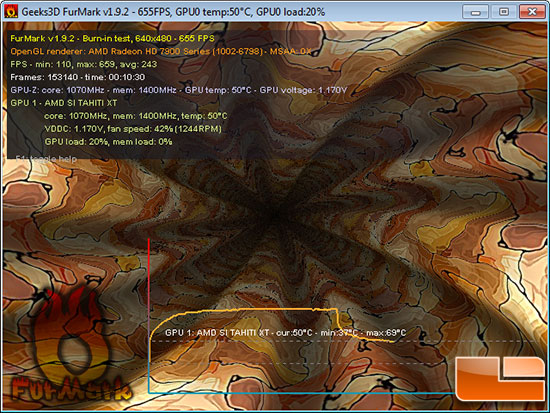Click the 'VDDC: 1.170V, fan speed: 42%' line
This screenshot has height=413, width=550.
coord(133,129)
